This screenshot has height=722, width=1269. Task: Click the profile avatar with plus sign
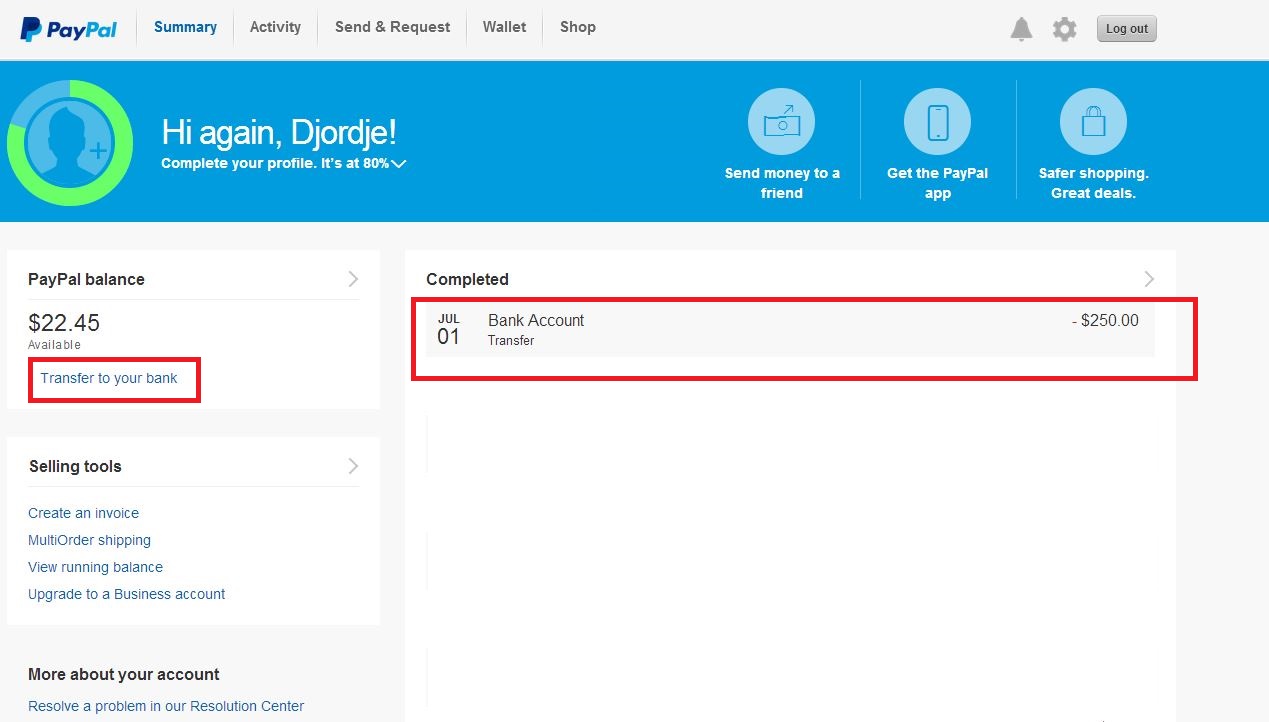pos(69,143)
